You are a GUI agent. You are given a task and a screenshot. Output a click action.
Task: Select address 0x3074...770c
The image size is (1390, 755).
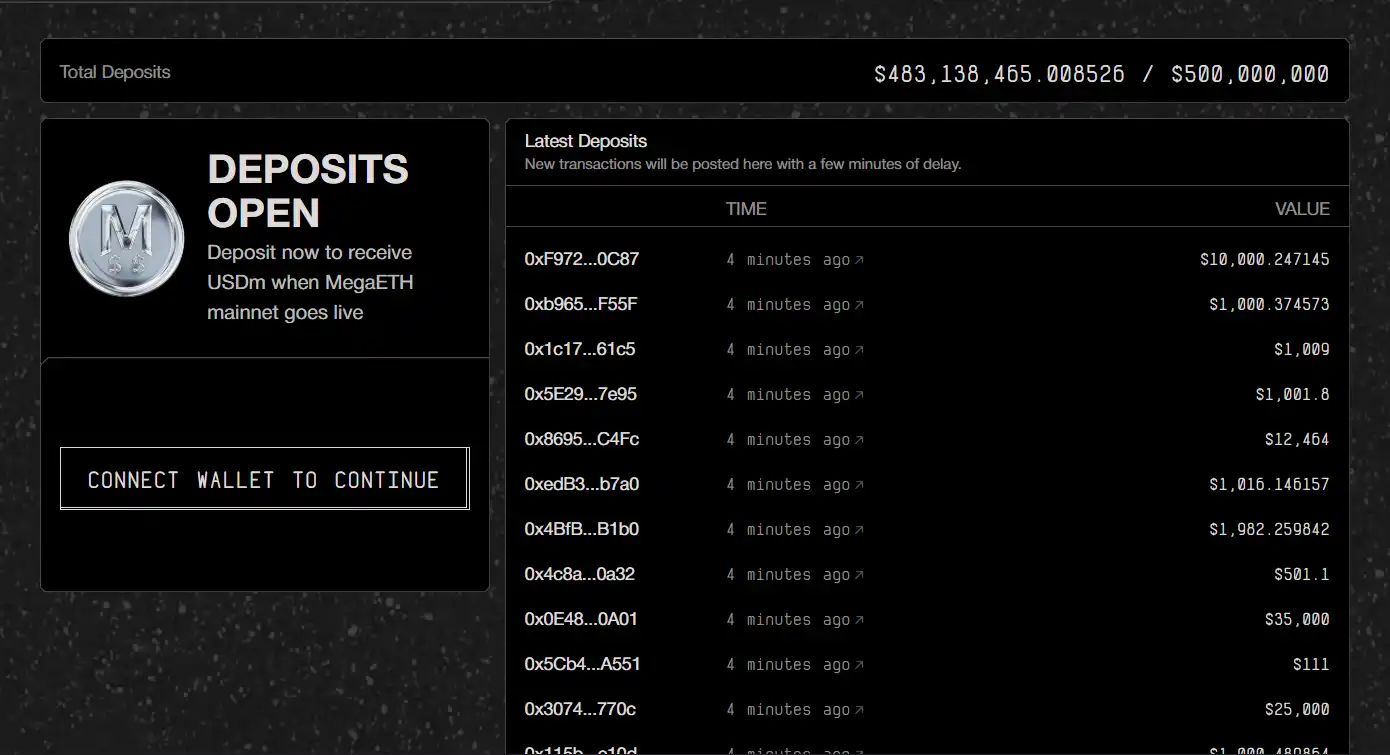point(580,709)
